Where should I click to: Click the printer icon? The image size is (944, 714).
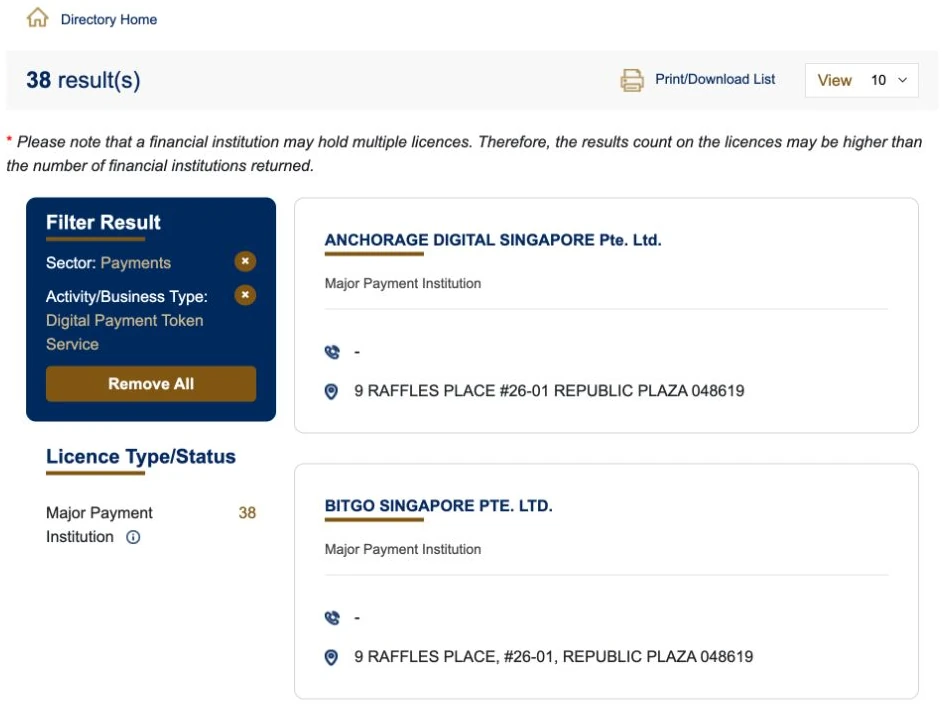tap(632, 80)
